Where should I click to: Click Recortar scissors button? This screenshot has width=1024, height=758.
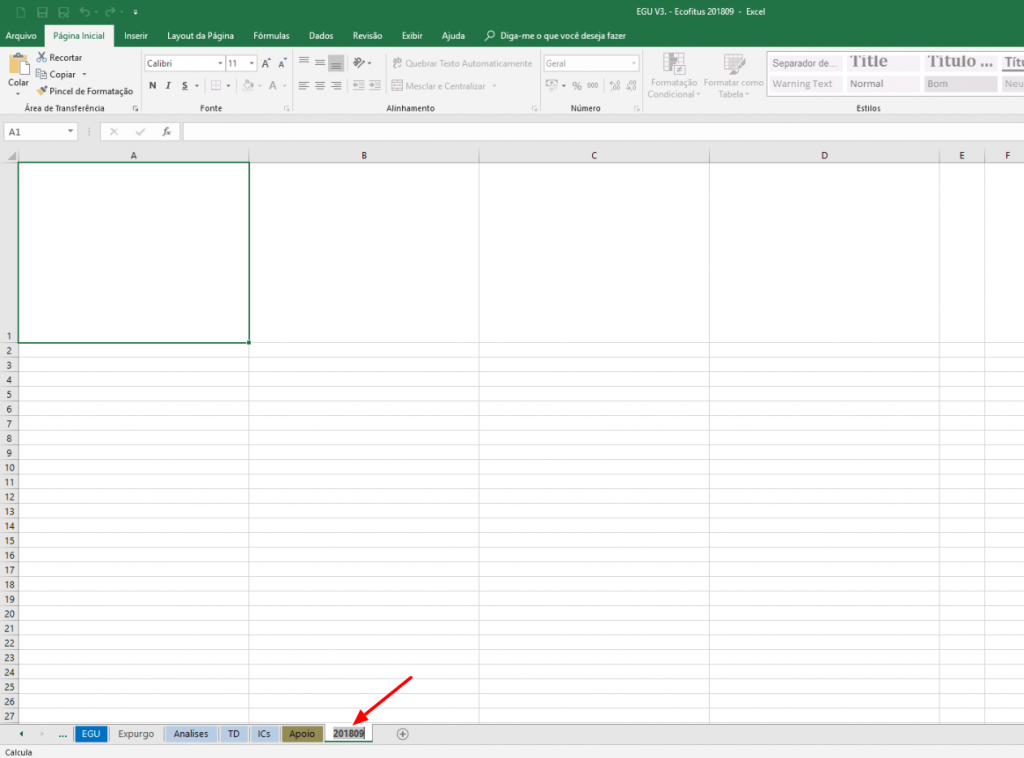coord(59,57)
